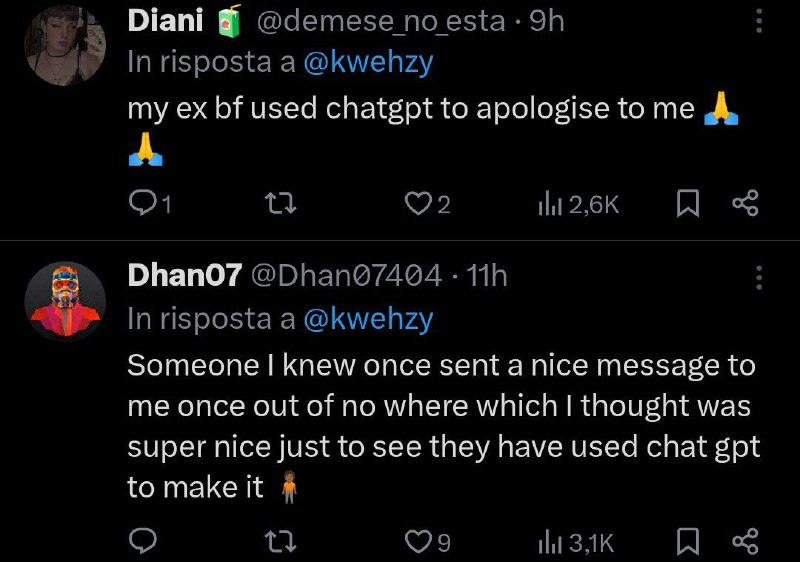
Task: Open Diani's profile picture
Action: 65,45
